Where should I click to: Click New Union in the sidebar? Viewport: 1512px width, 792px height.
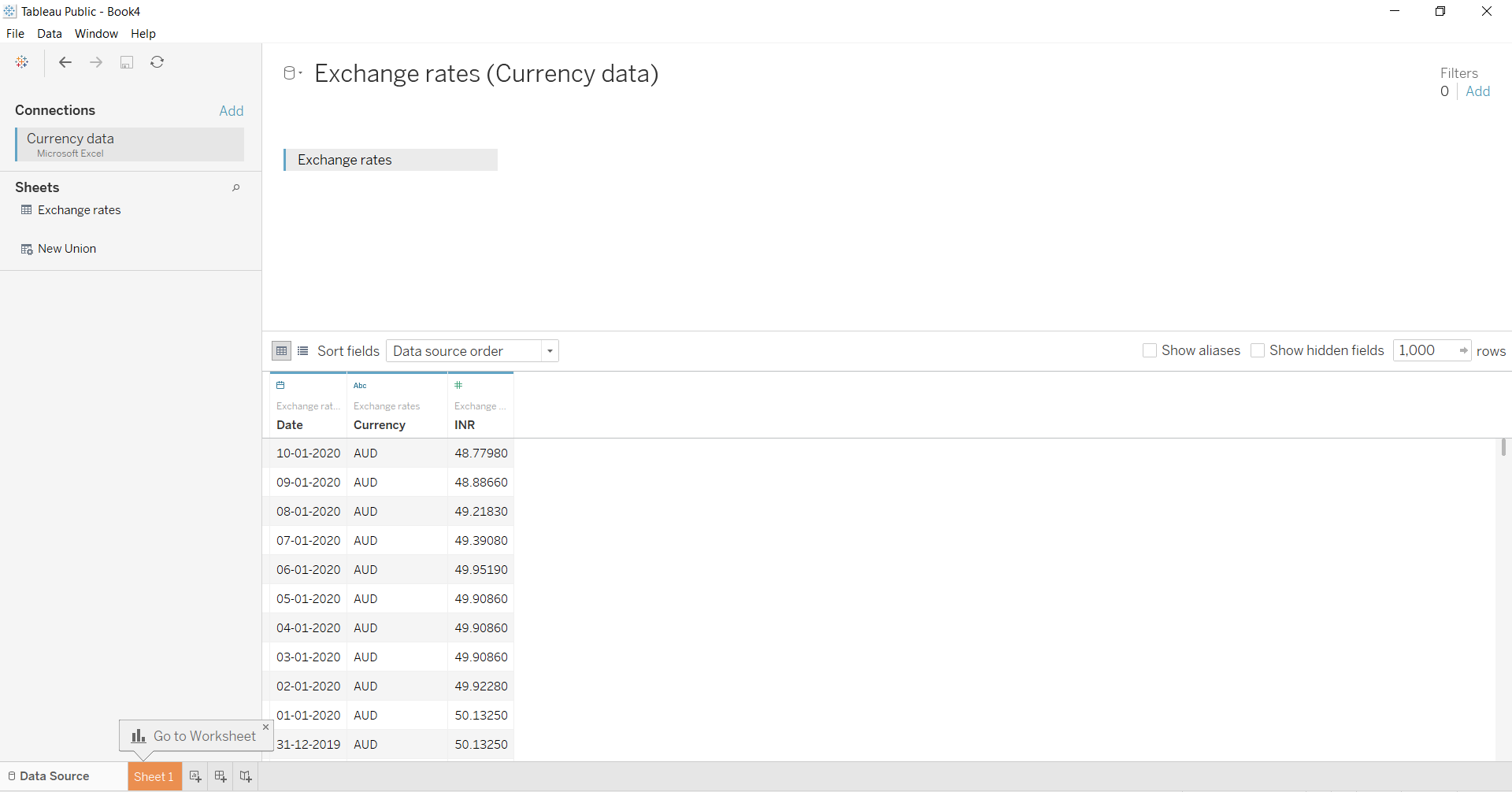pyautogui.click(x=67, y=249)
